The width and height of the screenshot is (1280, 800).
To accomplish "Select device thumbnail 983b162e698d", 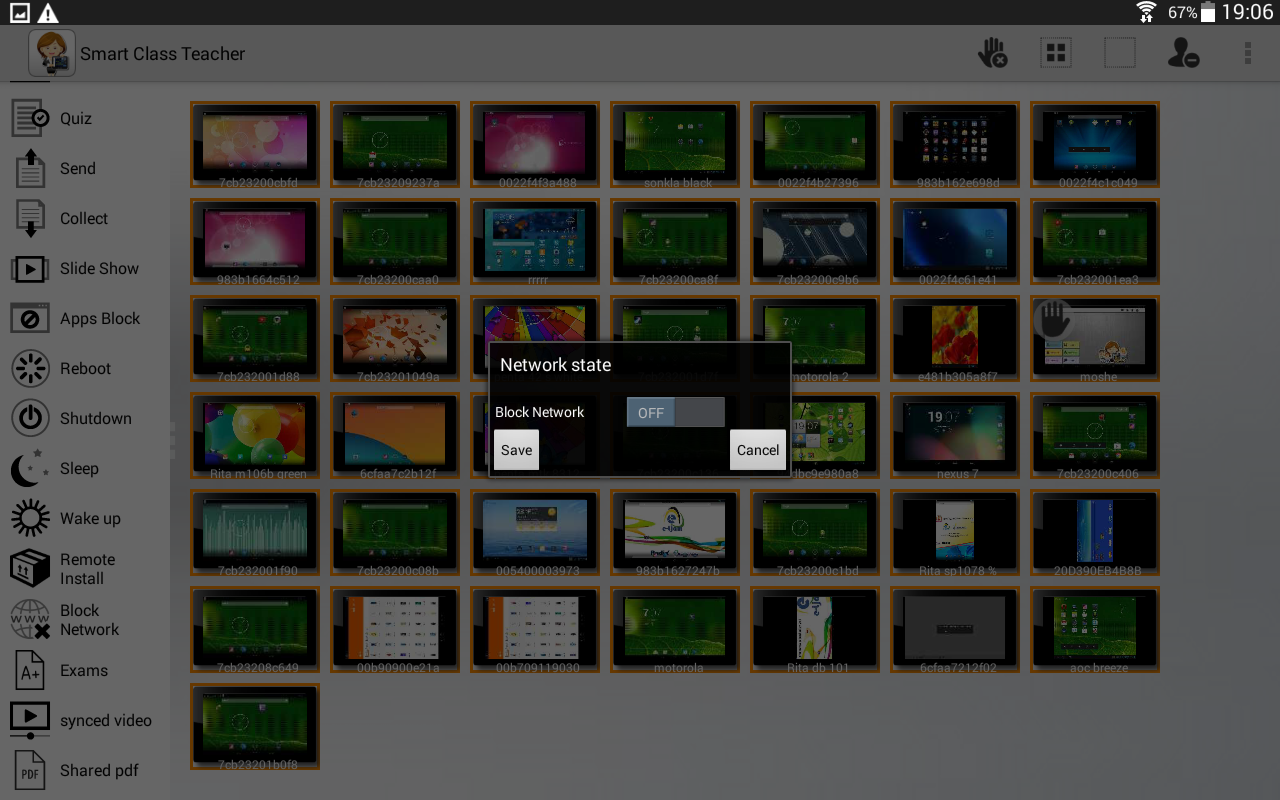I will point(955,144).
